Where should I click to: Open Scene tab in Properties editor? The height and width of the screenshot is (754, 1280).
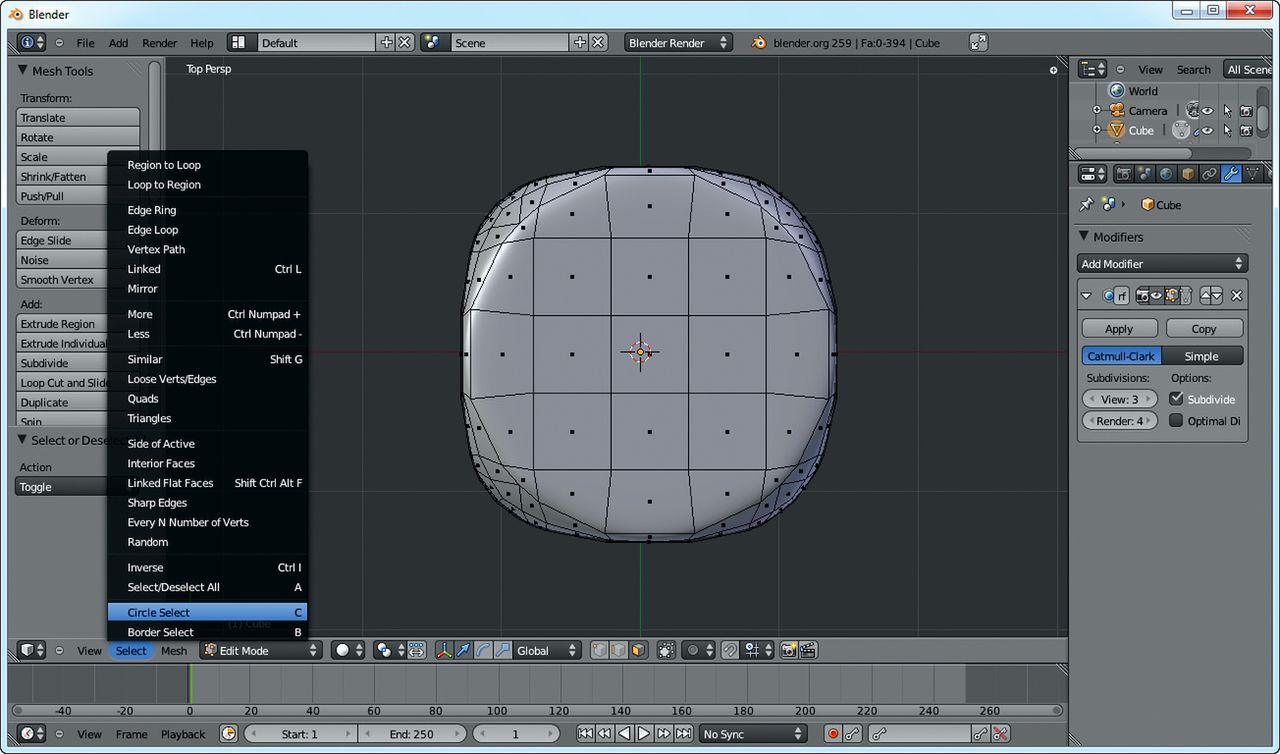[1146, 174]
